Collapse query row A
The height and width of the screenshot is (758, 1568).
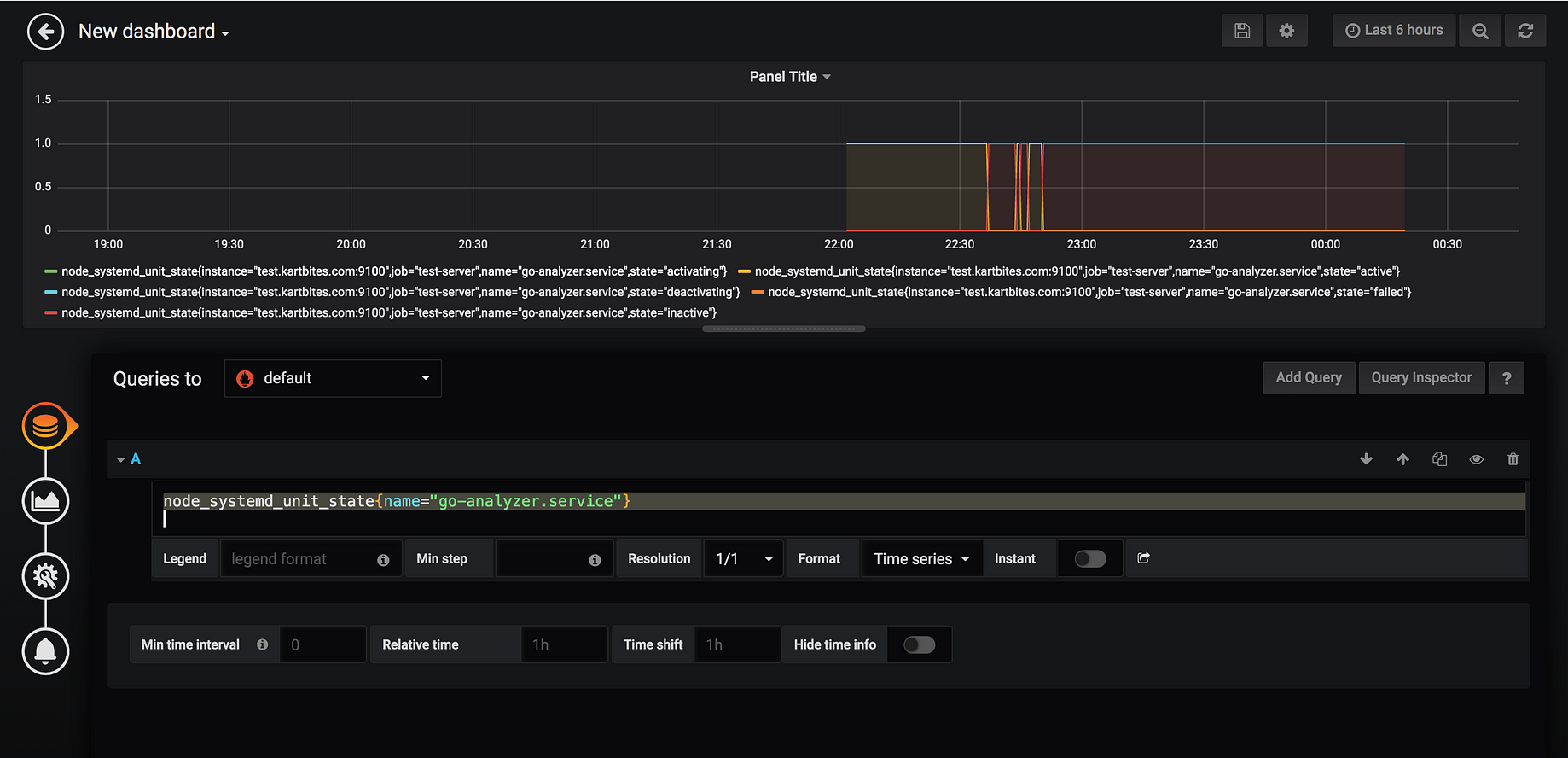[x=121, y=459]
